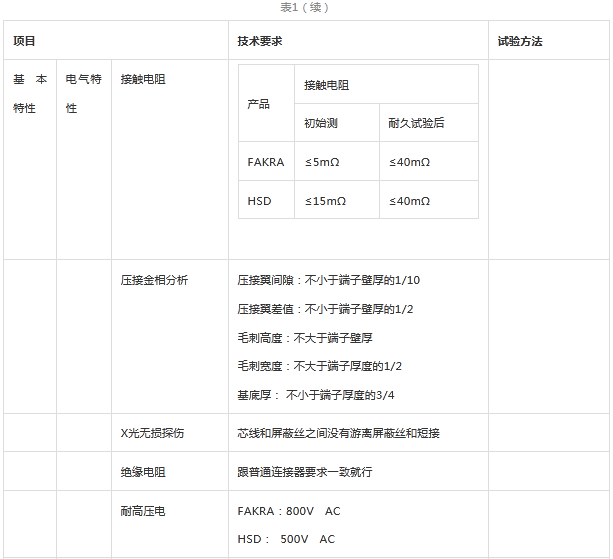Select the 毛刺高度 requirement line
613x559 pixels.
(304, 337)
